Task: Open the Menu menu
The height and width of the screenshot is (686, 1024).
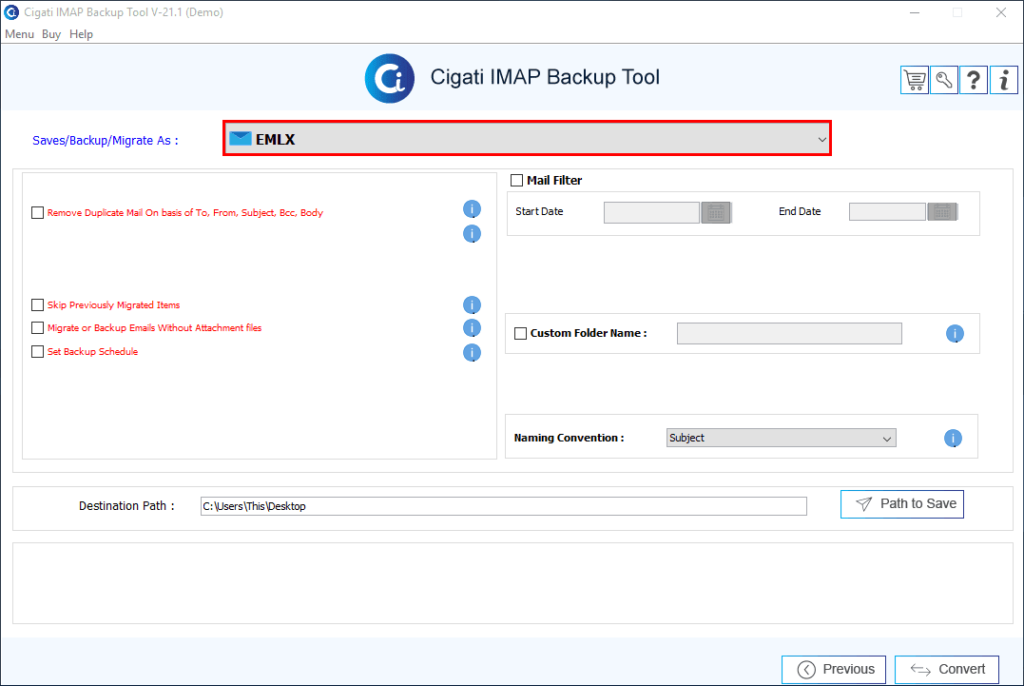Action: (x=19, y=34)
